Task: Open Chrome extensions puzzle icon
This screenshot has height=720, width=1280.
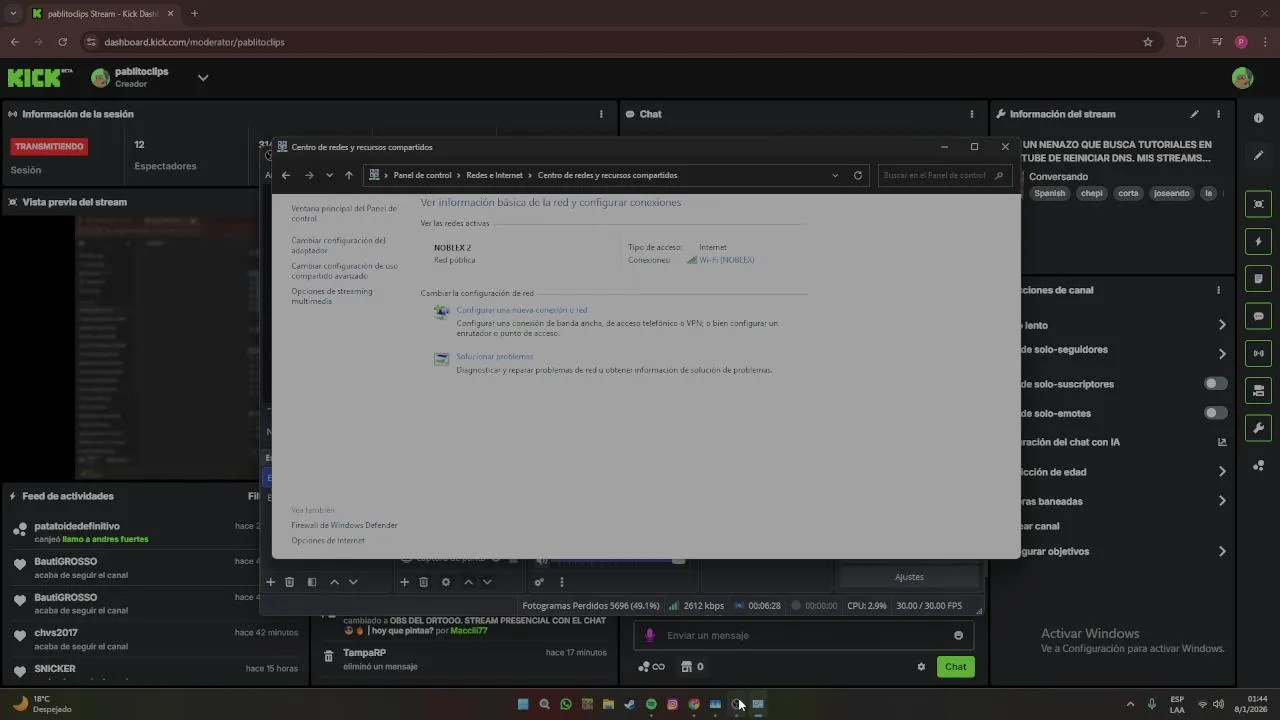Action: pos(1181,42)
